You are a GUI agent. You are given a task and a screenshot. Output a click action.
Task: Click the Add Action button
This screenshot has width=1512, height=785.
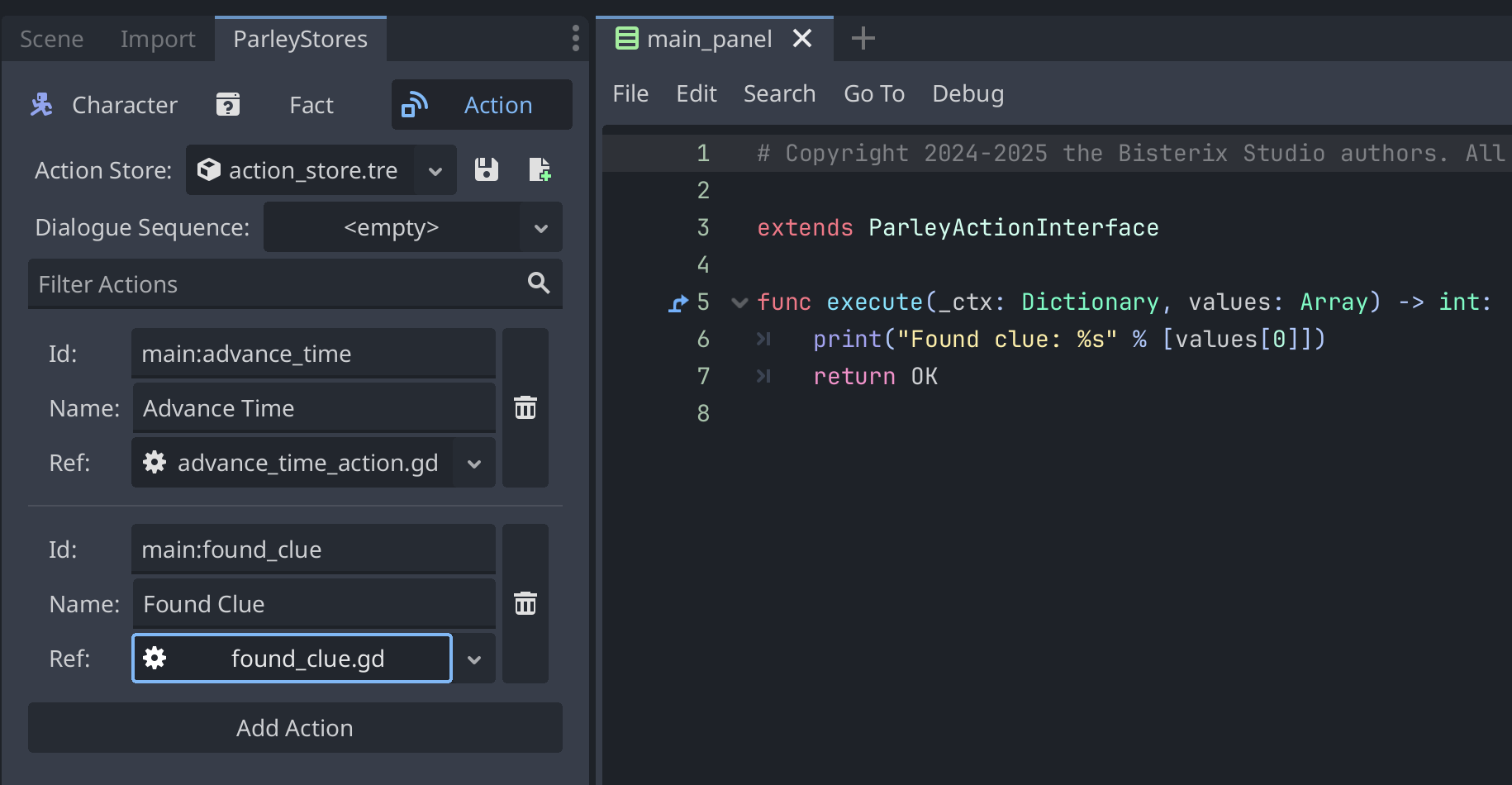tap(295, 728)
